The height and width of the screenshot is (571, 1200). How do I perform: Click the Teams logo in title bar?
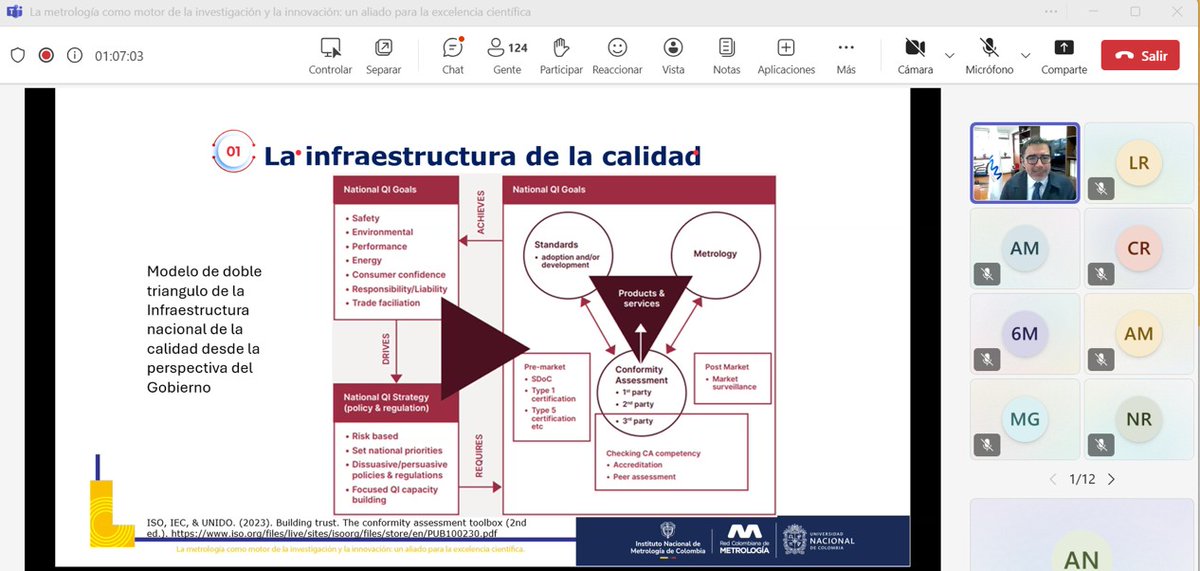pos(15,12)
